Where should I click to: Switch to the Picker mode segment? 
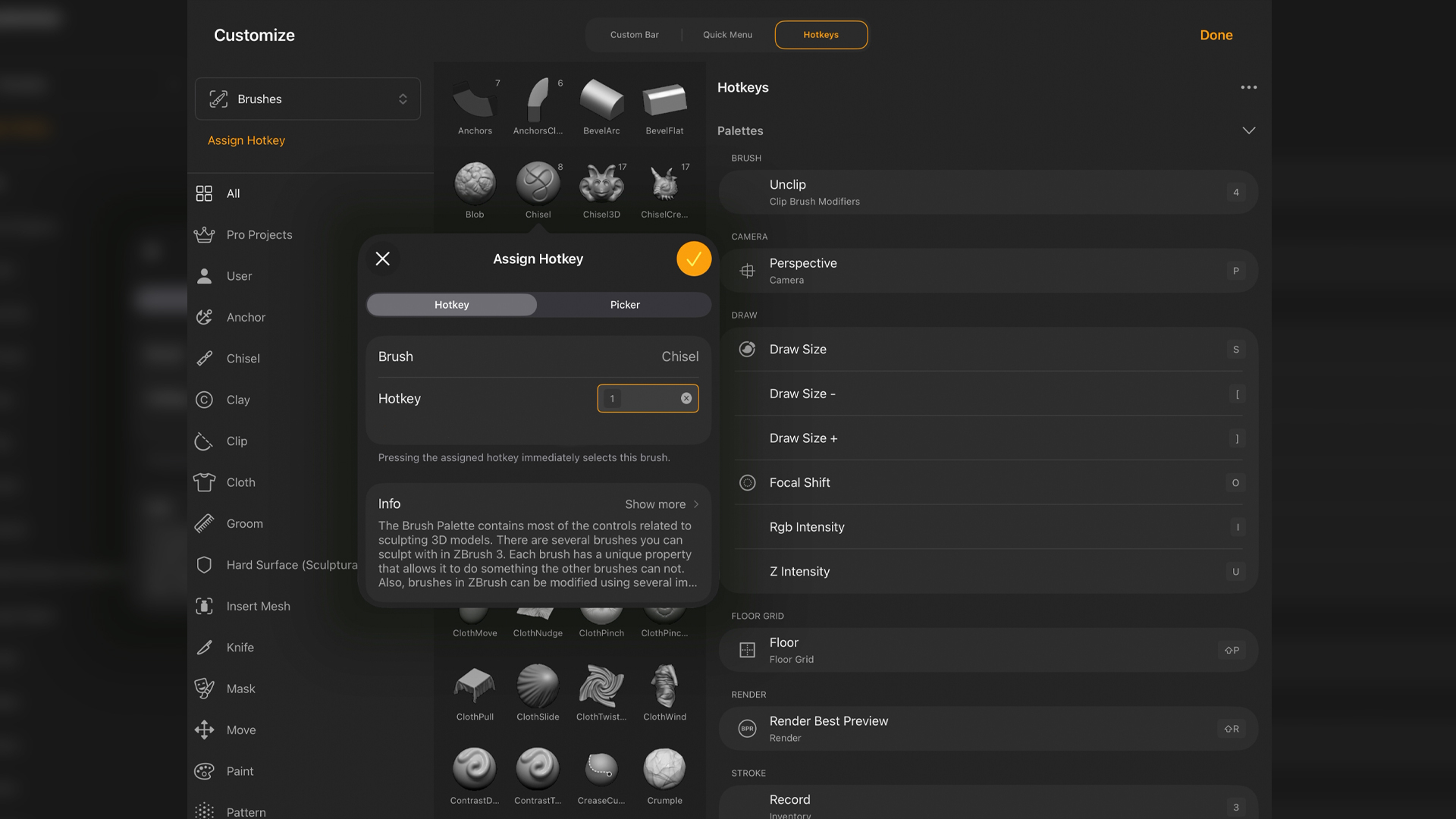[625, 305]
